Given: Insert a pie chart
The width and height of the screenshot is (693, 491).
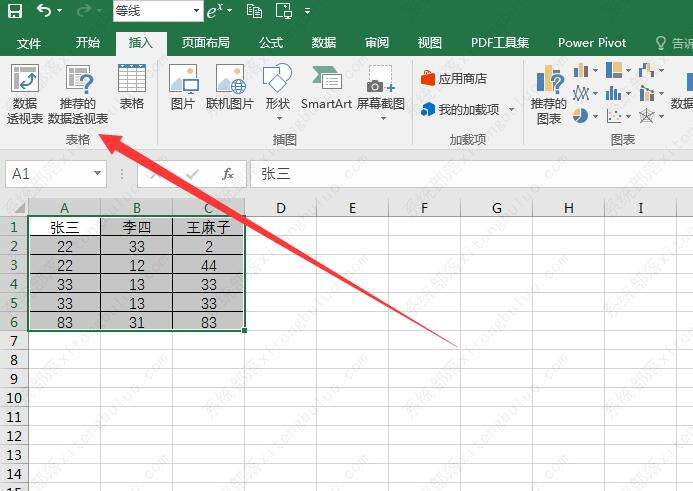Looking at the screenshot, I should point(580,116).
